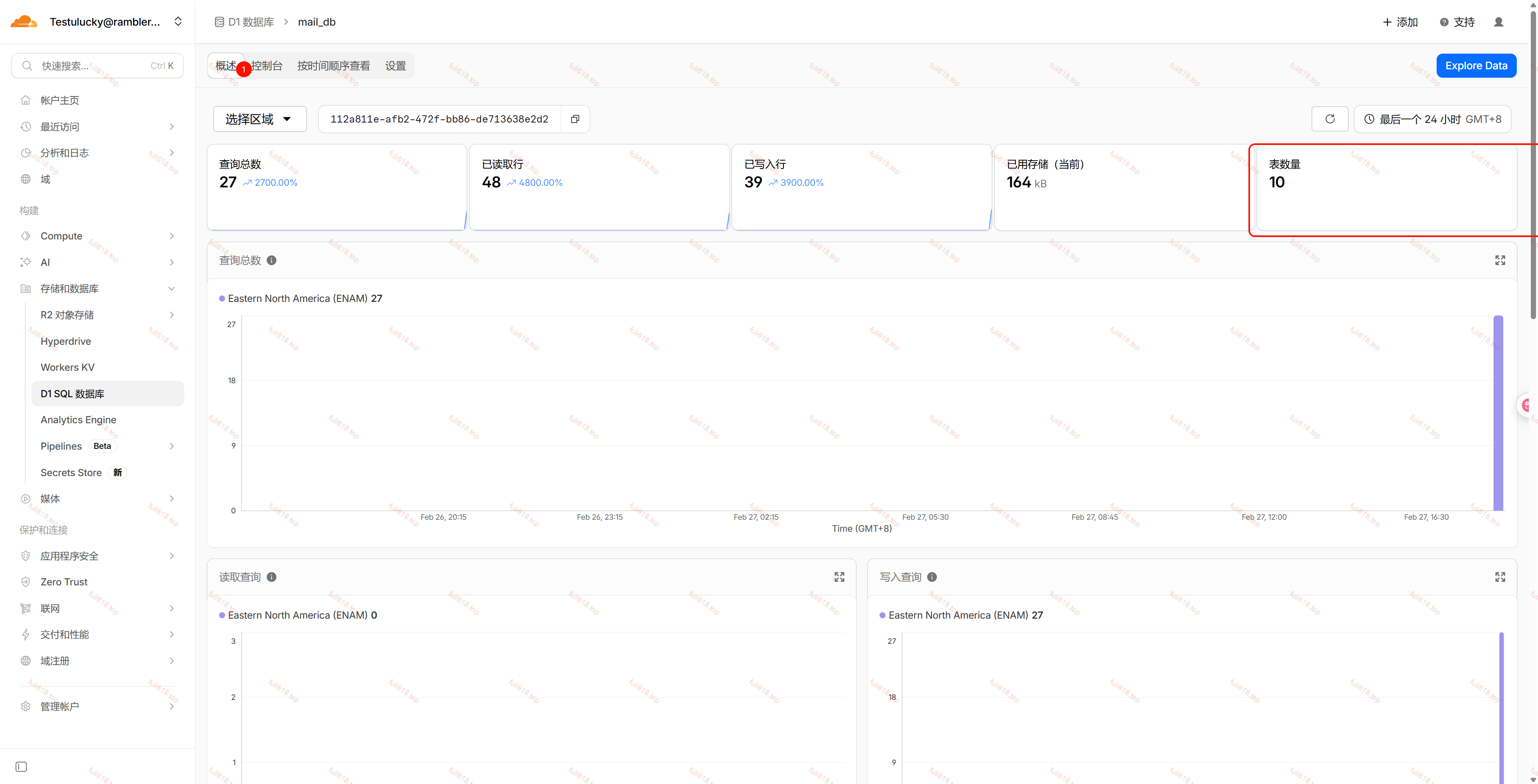
Task: Click the Zero Trust icon
Action: [x=26, y=581]
